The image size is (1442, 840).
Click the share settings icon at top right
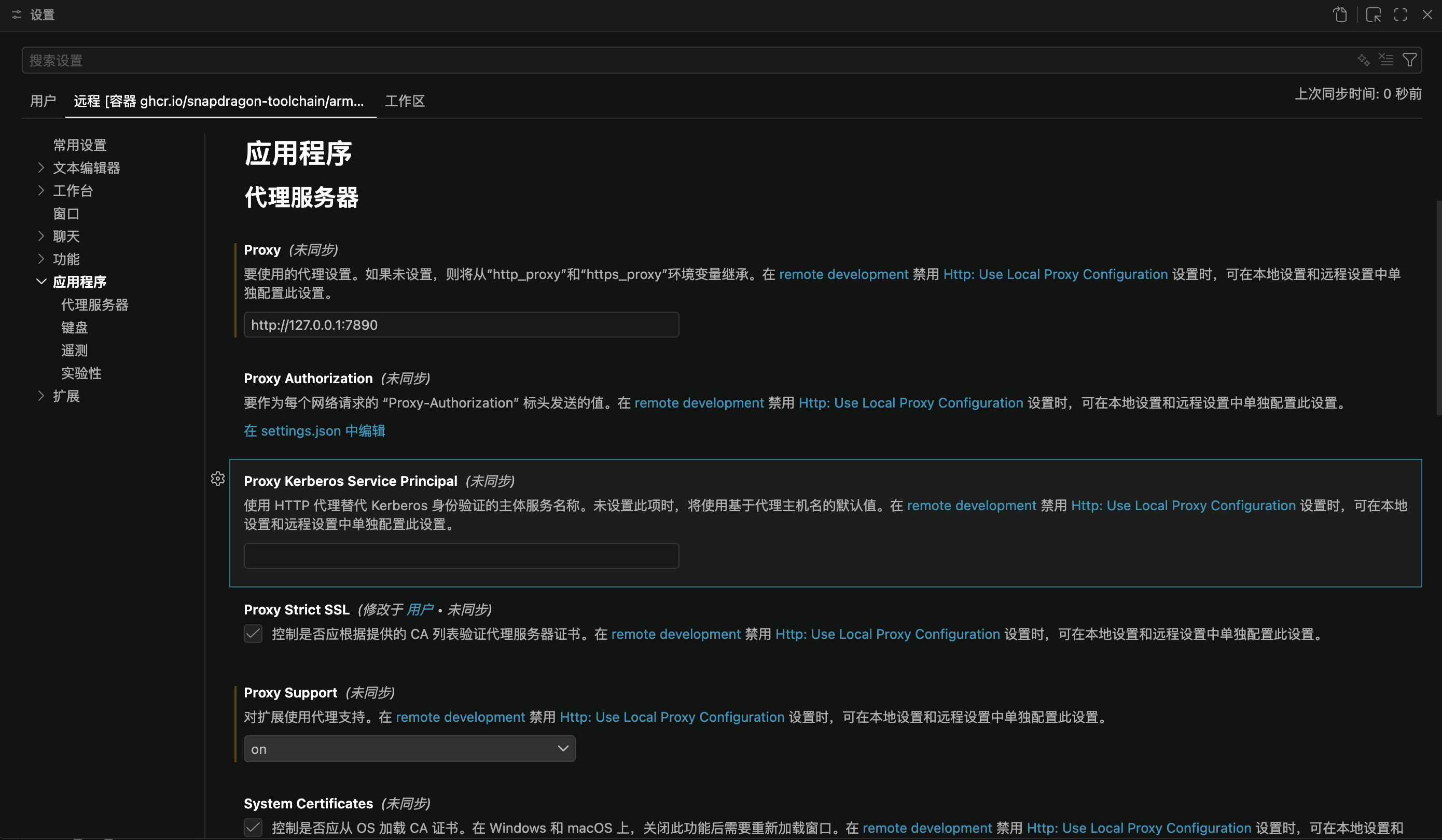point(1340,15)
